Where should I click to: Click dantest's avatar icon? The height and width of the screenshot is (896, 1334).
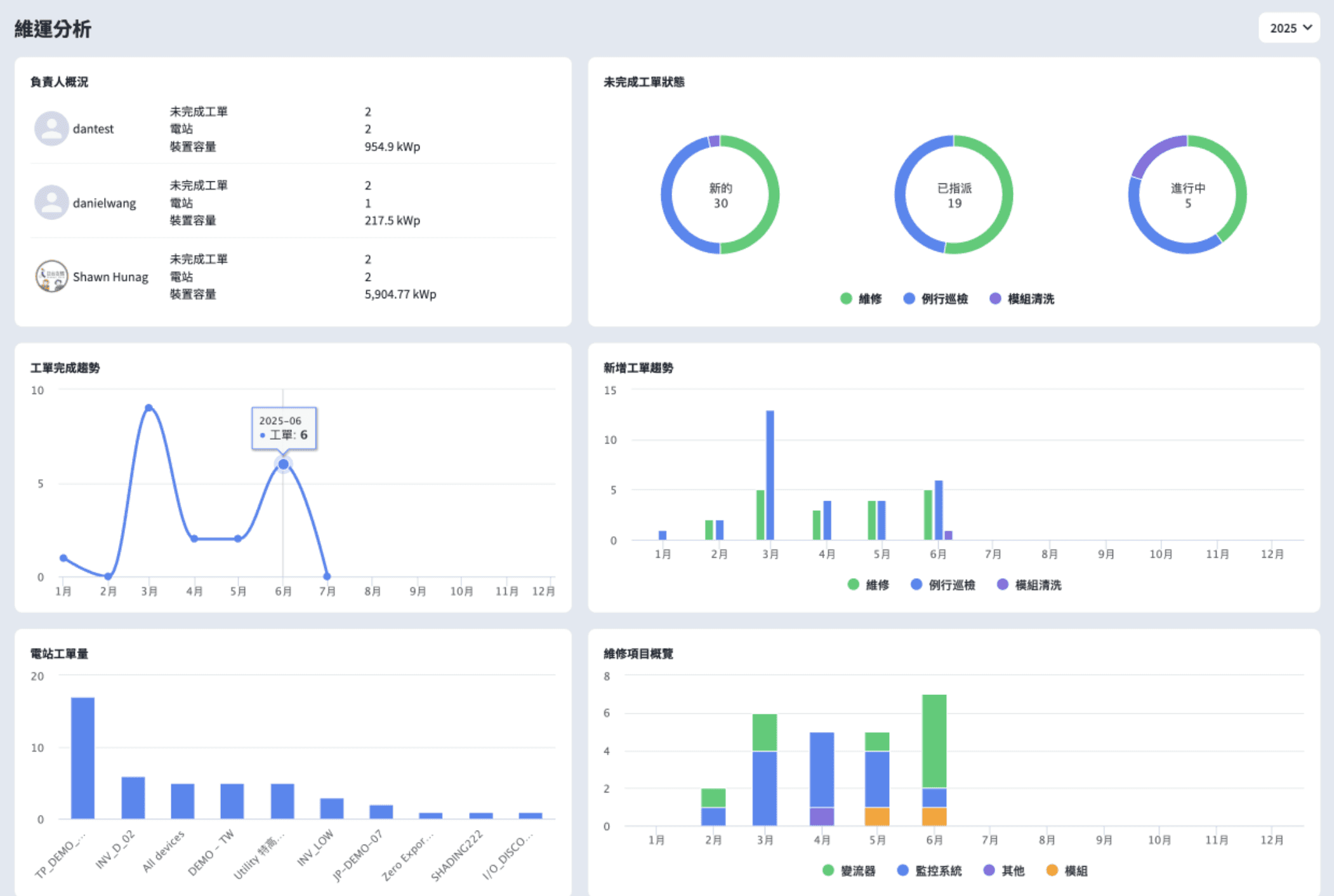click(51, 129)
